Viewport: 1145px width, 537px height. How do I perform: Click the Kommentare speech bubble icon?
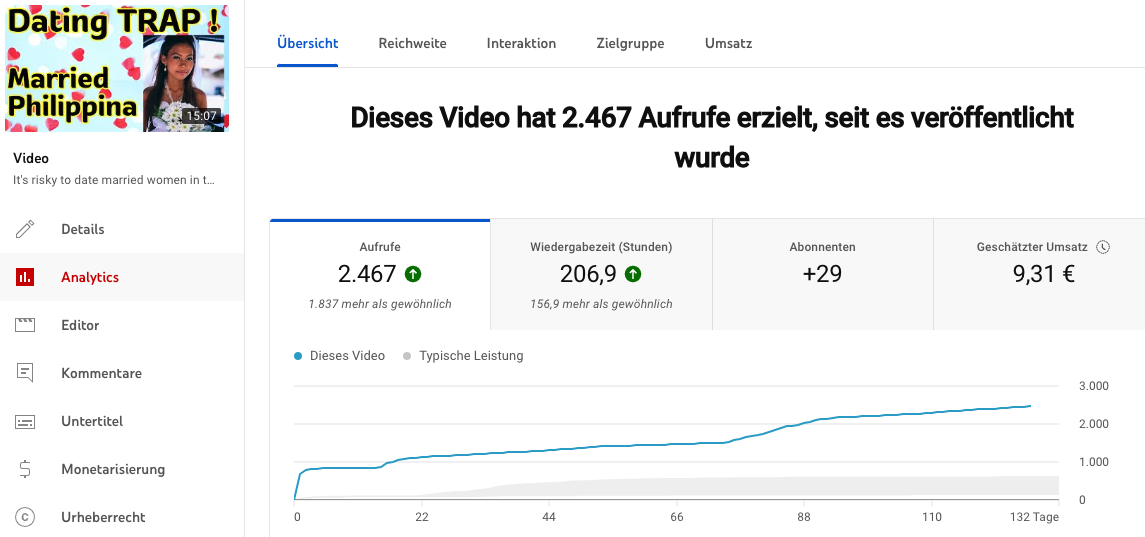(25, 373)
